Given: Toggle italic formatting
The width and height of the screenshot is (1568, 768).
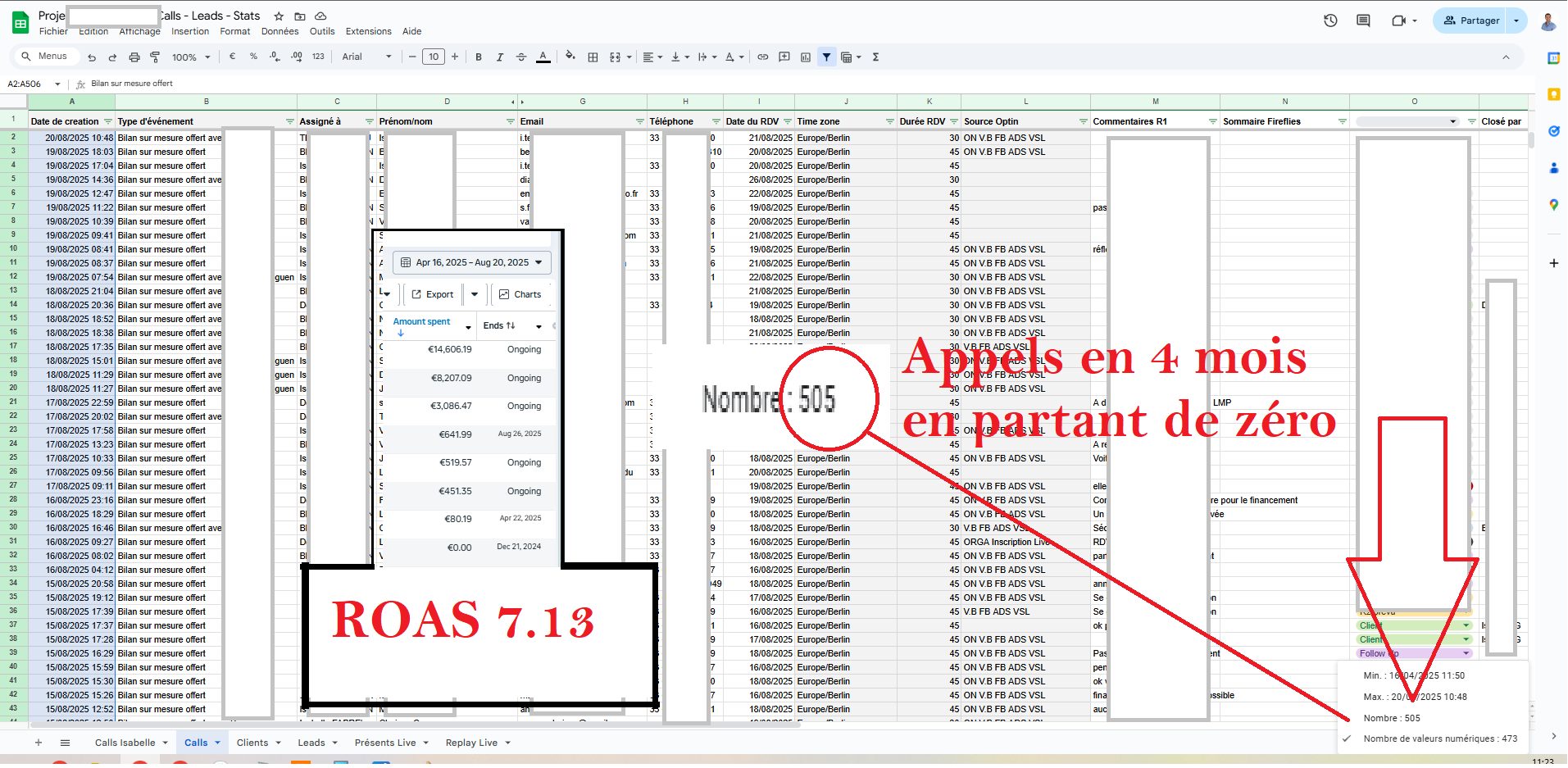Looking at the screenshot, I should click(x=499, y=57).
